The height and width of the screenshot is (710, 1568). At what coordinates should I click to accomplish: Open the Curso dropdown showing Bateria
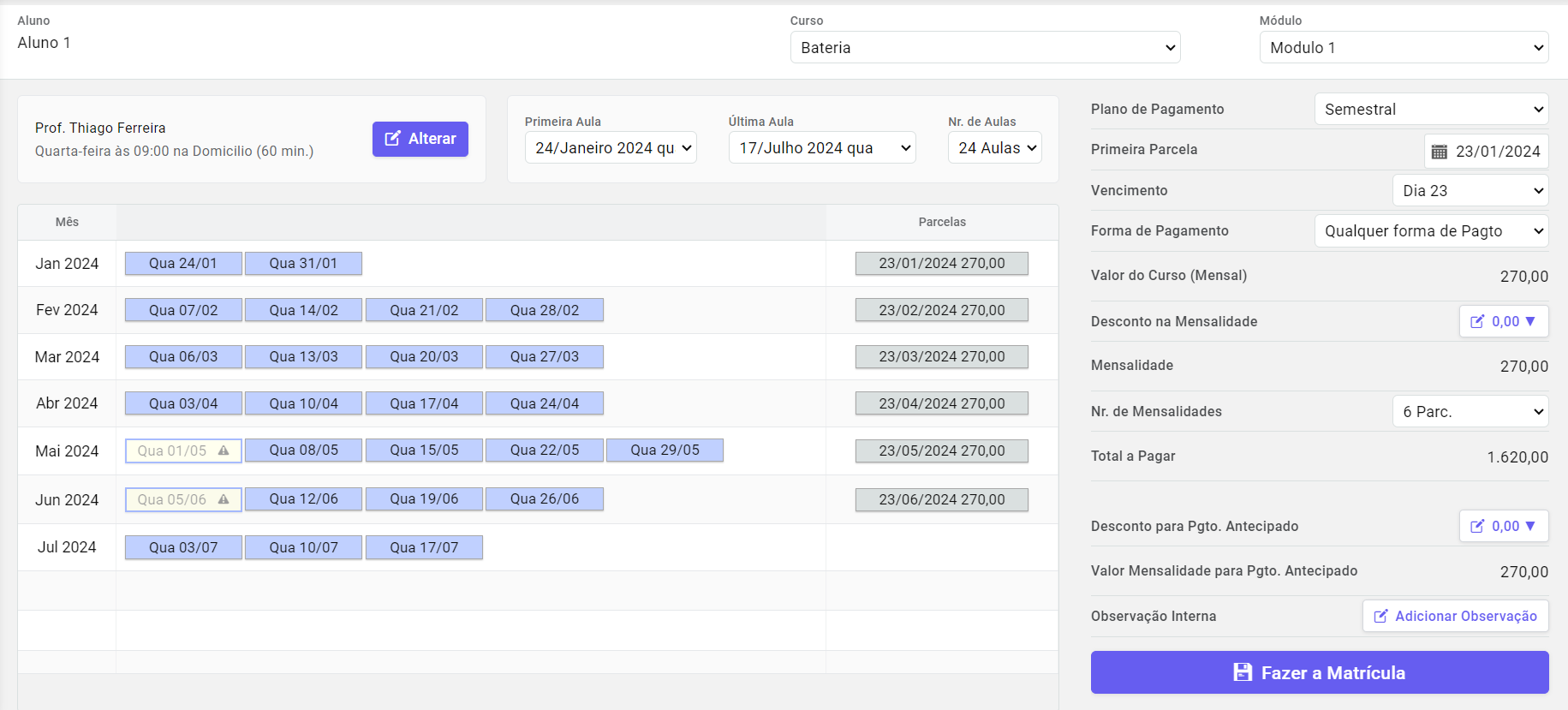[984, 48]
